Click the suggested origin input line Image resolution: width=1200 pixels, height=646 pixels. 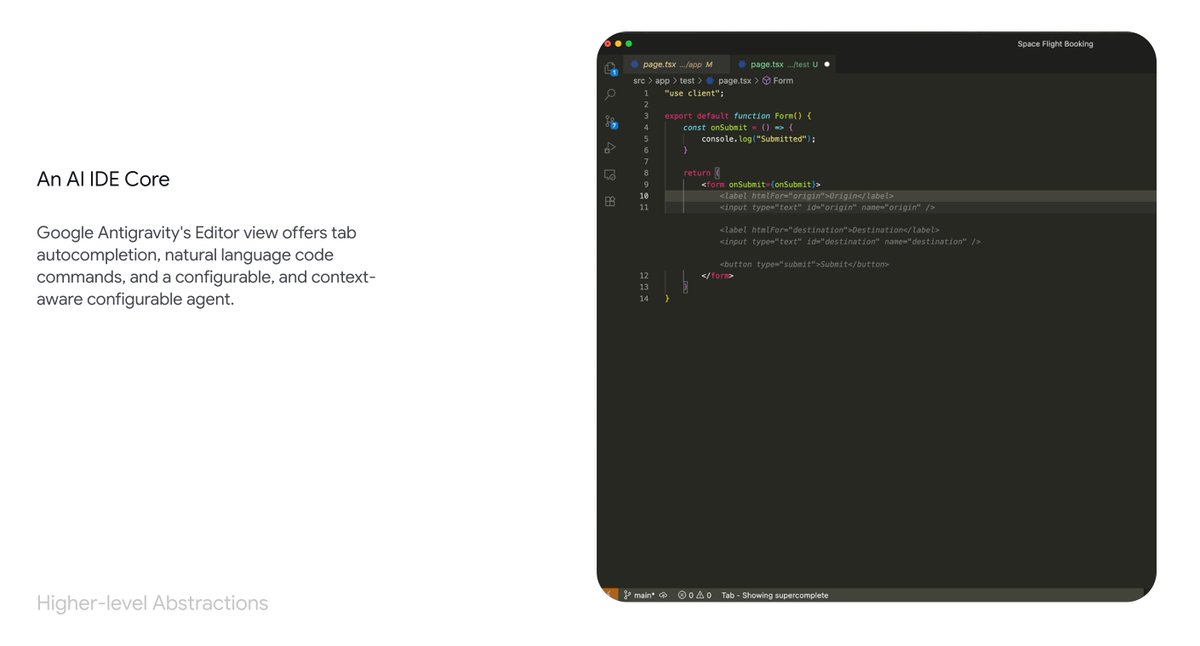tap(827, 207)
